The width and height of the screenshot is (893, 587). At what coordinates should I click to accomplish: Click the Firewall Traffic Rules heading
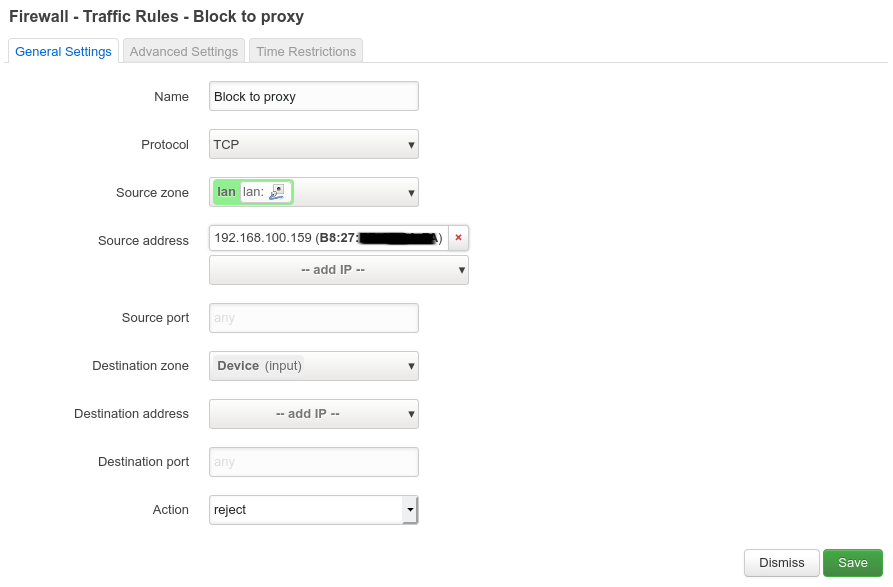tap(156, 17)
